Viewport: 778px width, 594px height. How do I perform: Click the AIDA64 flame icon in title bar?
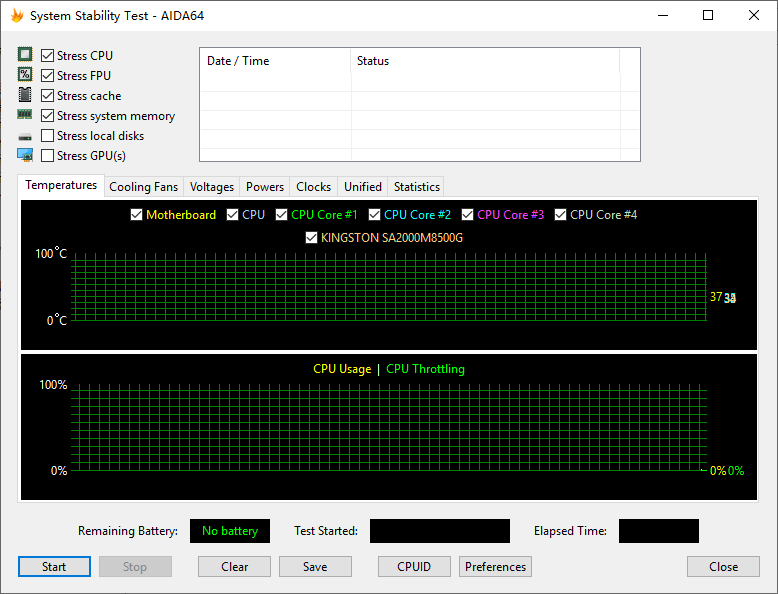(16, 16)
